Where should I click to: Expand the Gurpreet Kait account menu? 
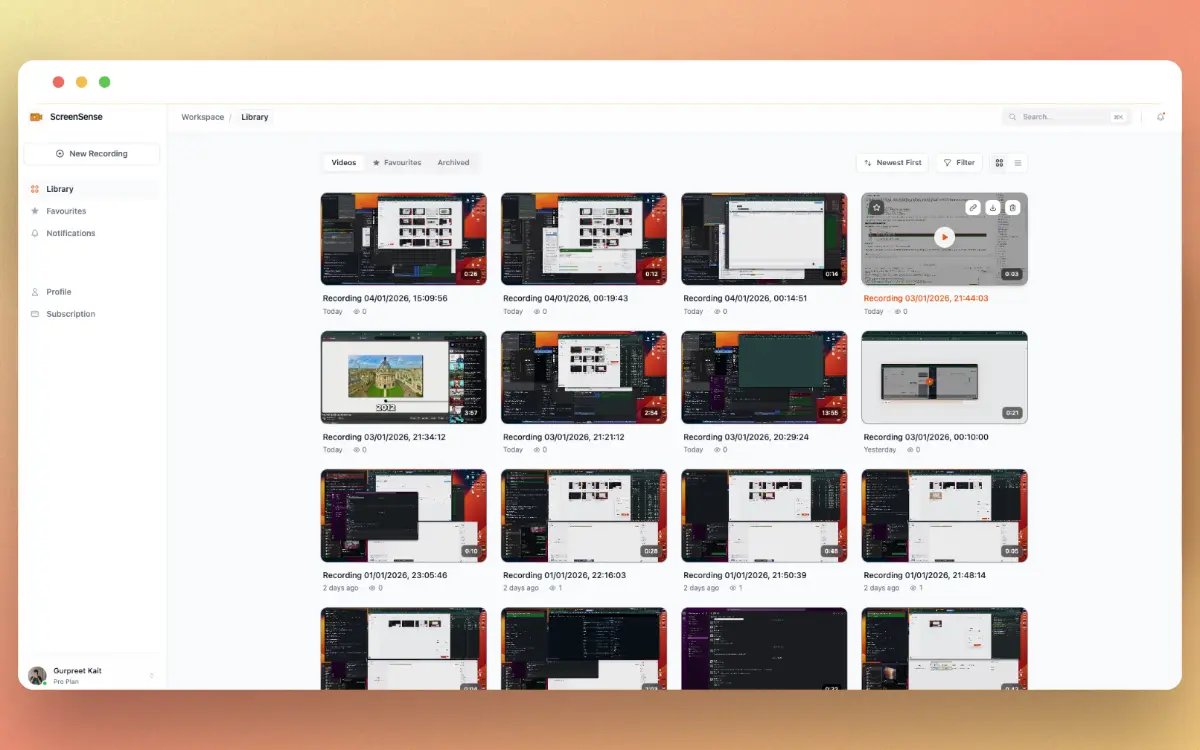tap(93, 674)
